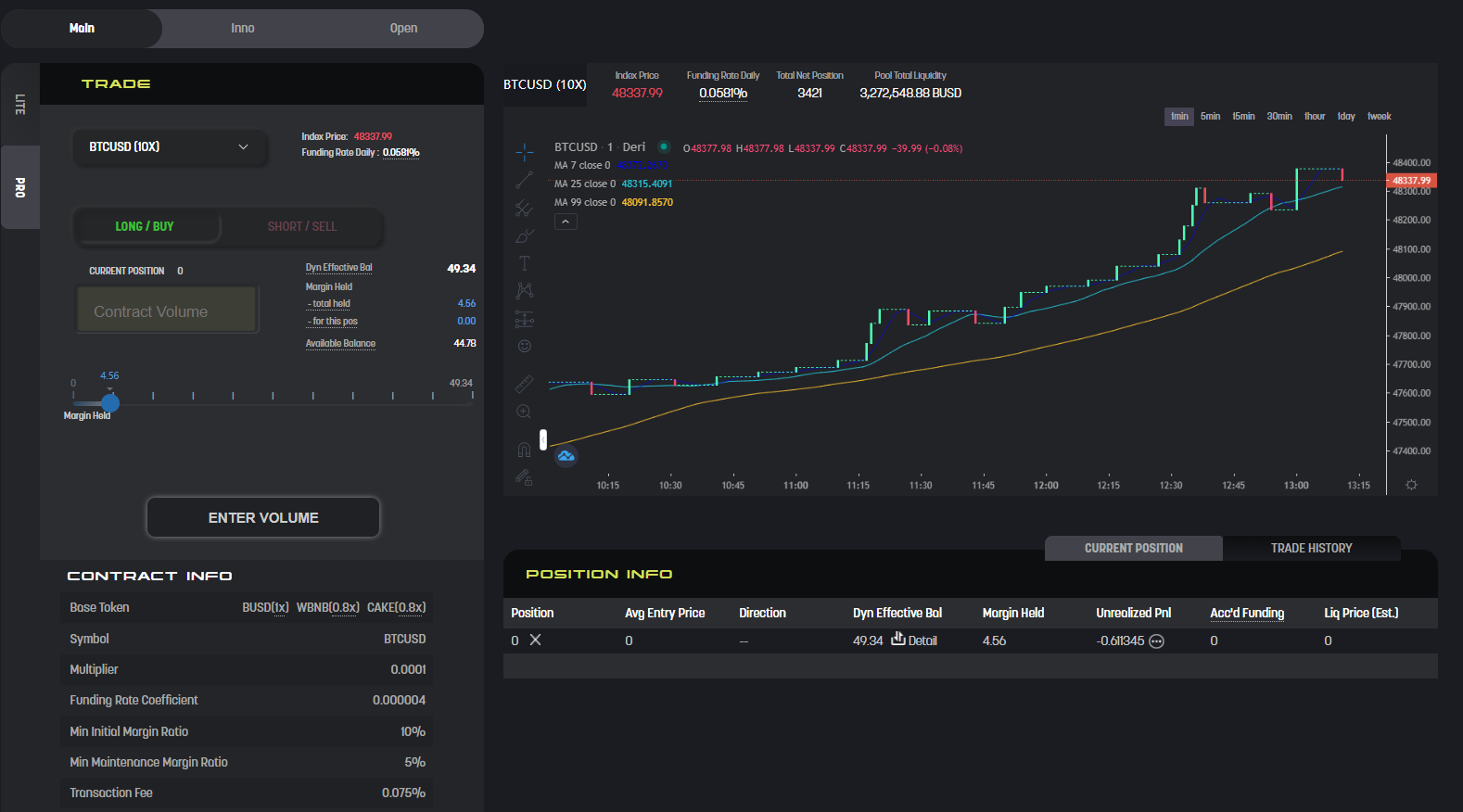
Task: Collapse the chart indicator legend
Action: point(566,222)
